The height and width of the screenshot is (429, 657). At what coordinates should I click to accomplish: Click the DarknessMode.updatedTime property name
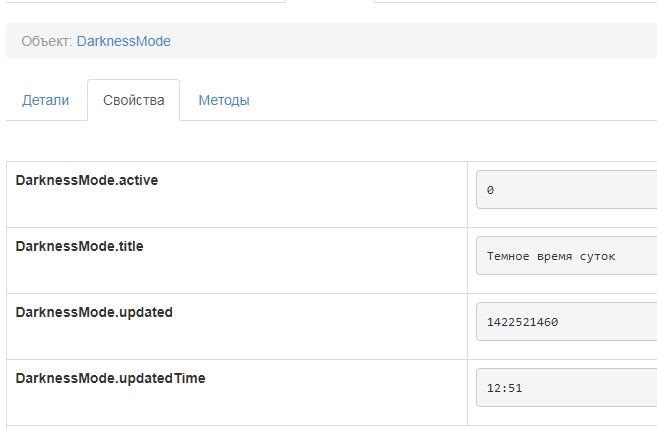[110, 378]
